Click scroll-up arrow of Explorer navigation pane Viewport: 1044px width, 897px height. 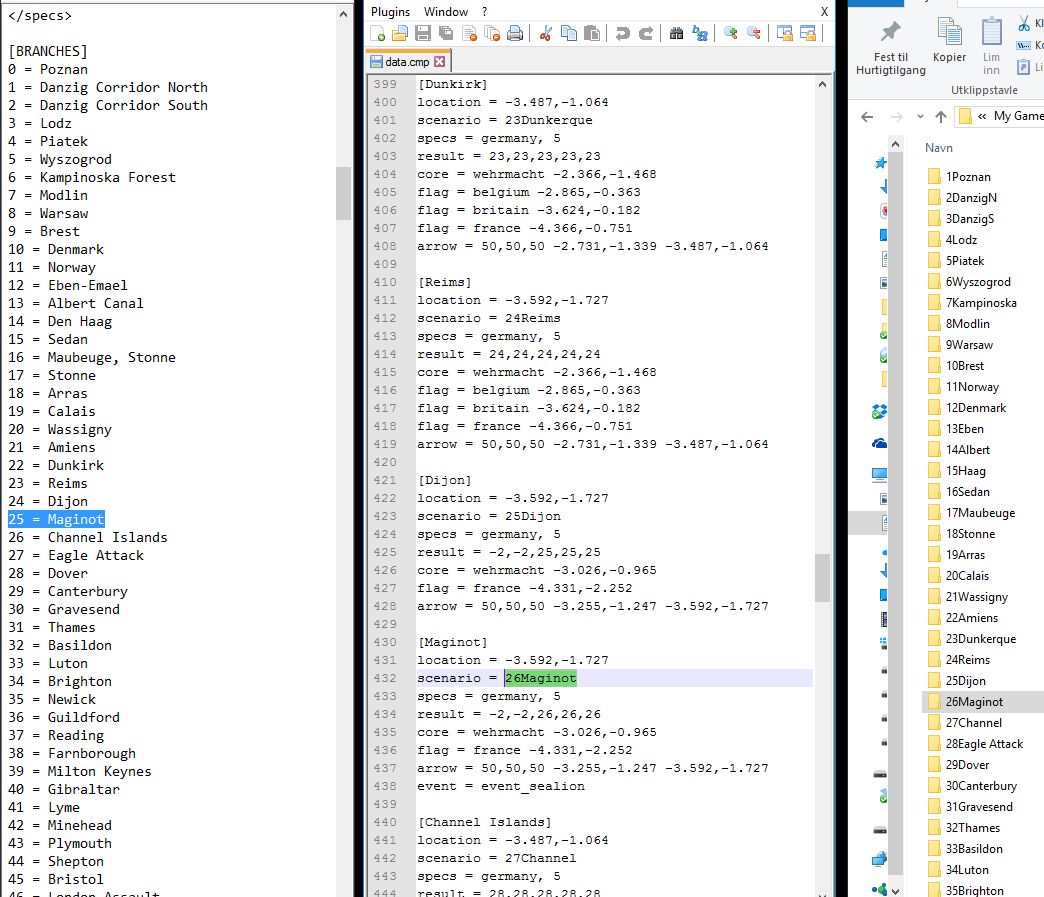click(896, 145)
